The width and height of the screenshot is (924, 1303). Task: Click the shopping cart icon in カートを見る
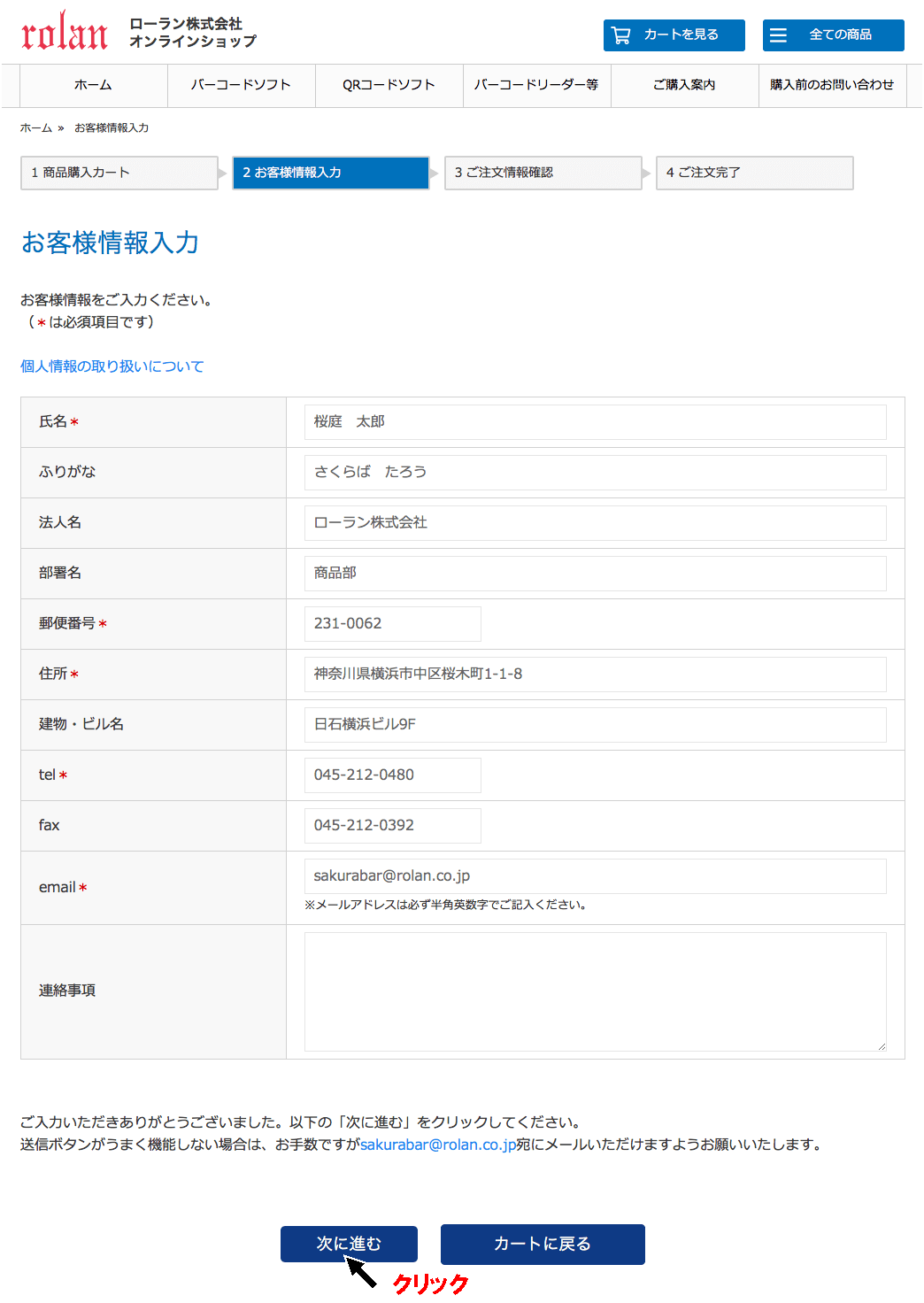click(x=620, y=35)
